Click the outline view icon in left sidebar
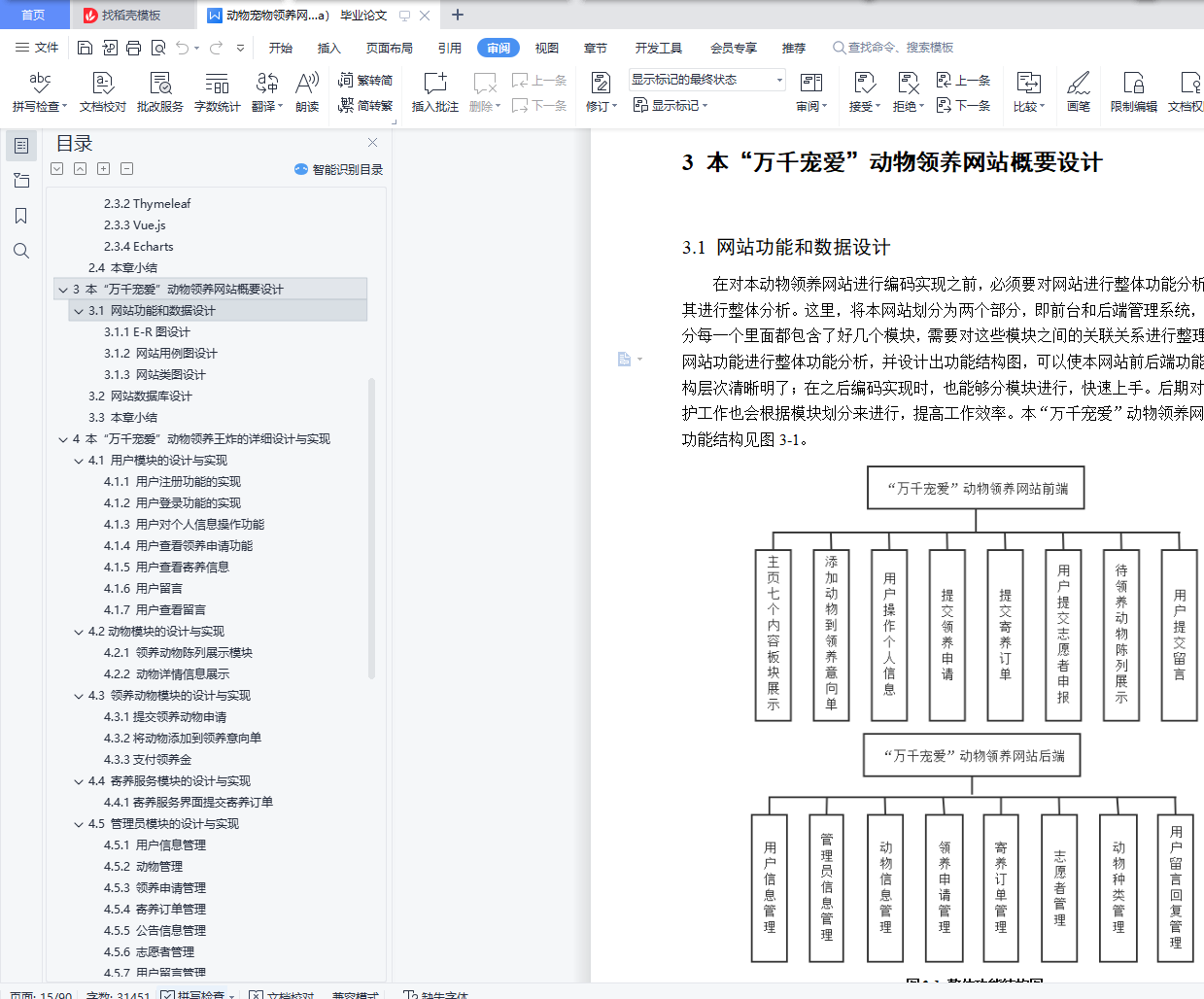 pyautogui.click(x=21, y=146)
